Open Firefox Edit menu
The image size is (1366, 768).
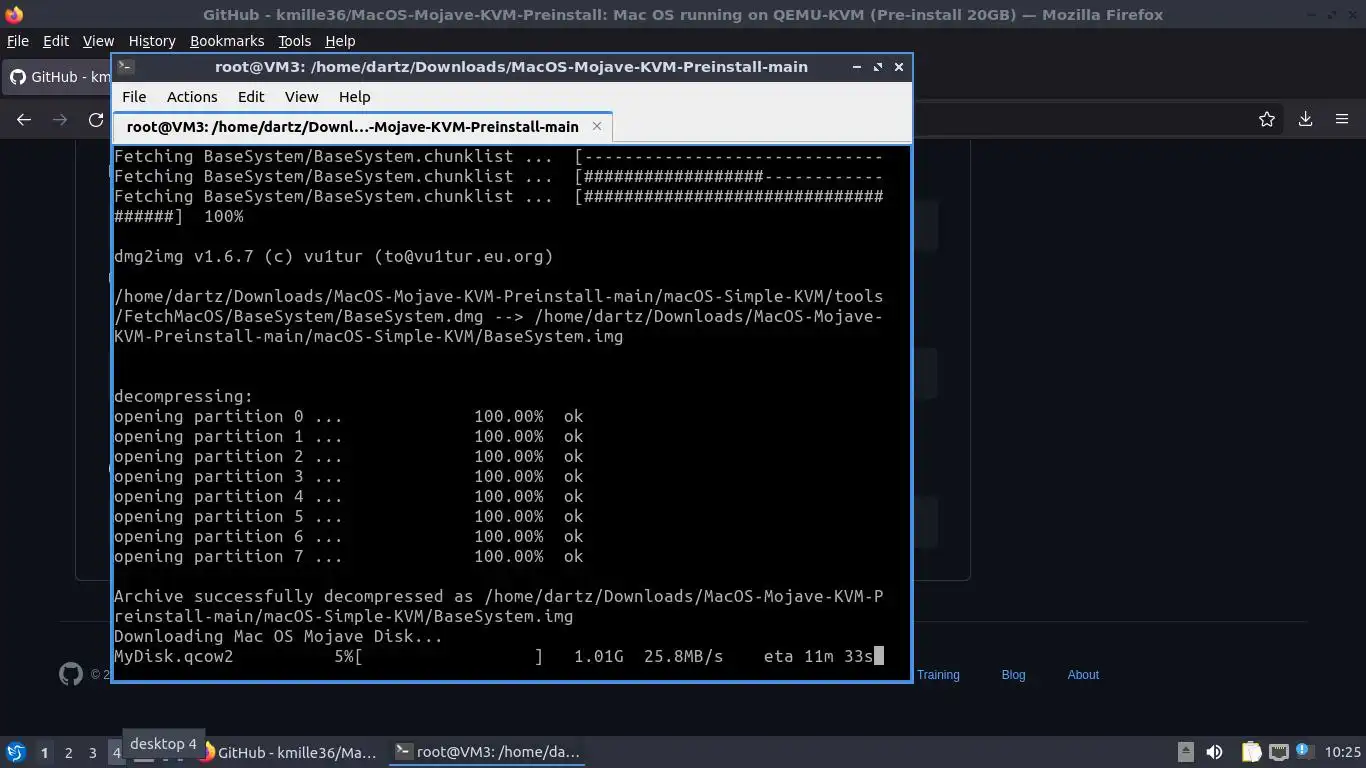click(56, 41)
